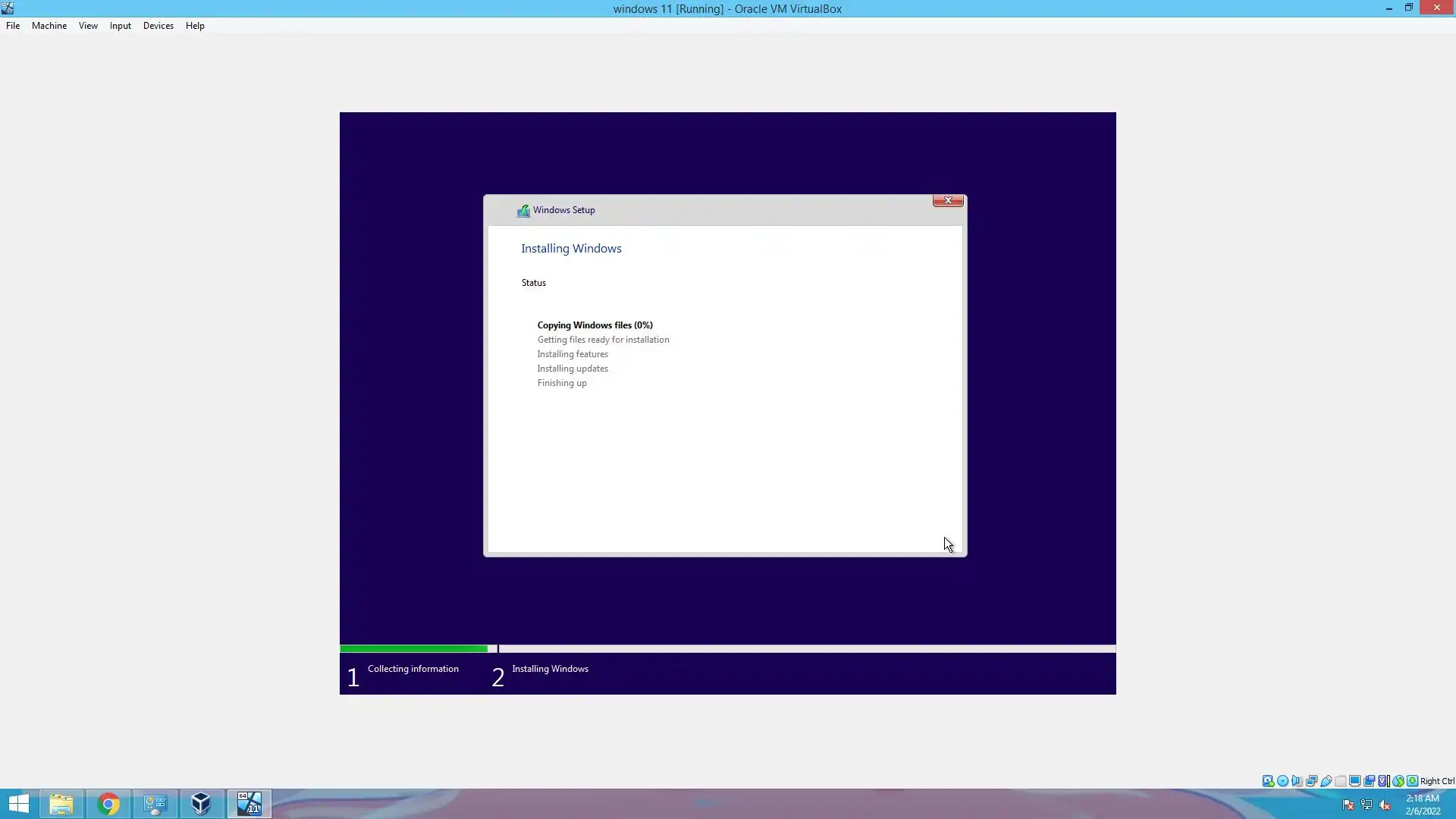Click the Windows Start button
Image resolution: width=1456 pixels, height=819 pixels.
click(18, 804)
